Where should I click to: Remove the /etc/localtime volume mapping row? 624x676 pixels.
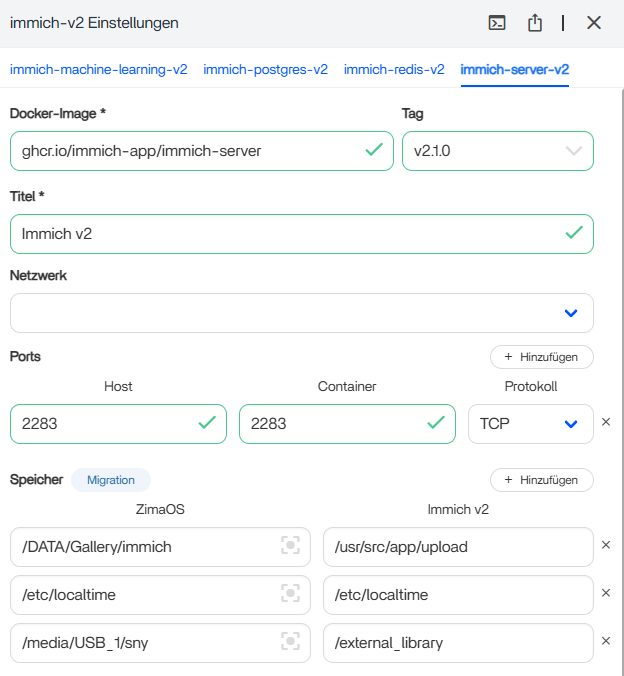pos(605,594)
